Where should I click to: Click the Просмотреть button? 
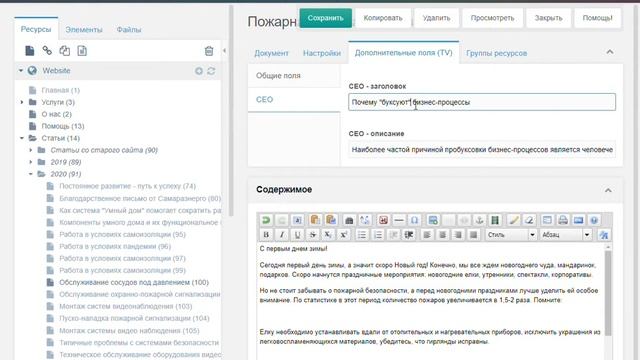click(492, 18)
